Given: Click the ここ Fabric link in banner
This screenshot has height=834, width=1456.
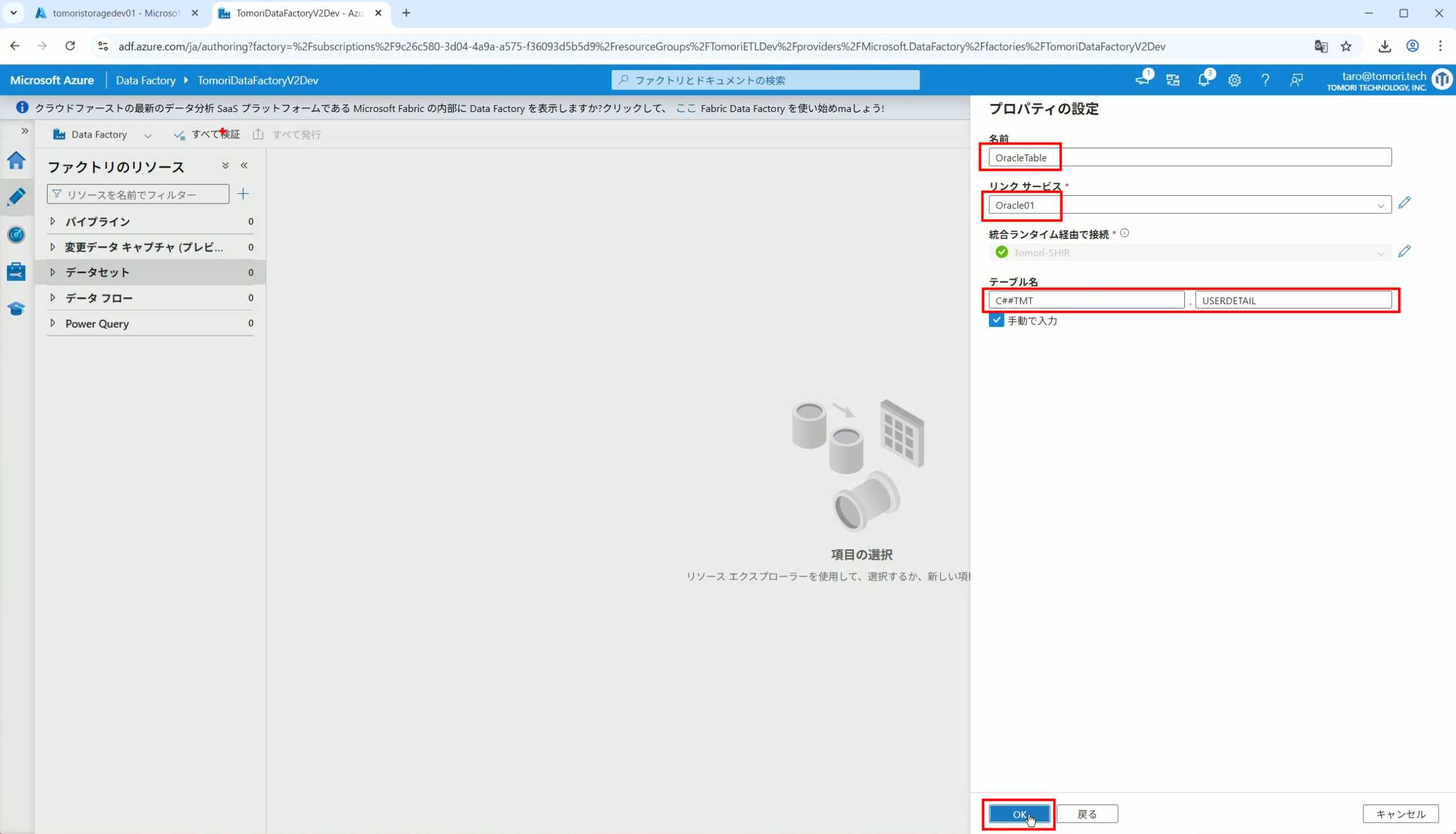Looking at the screenshot, I should [x=685, y=108].
